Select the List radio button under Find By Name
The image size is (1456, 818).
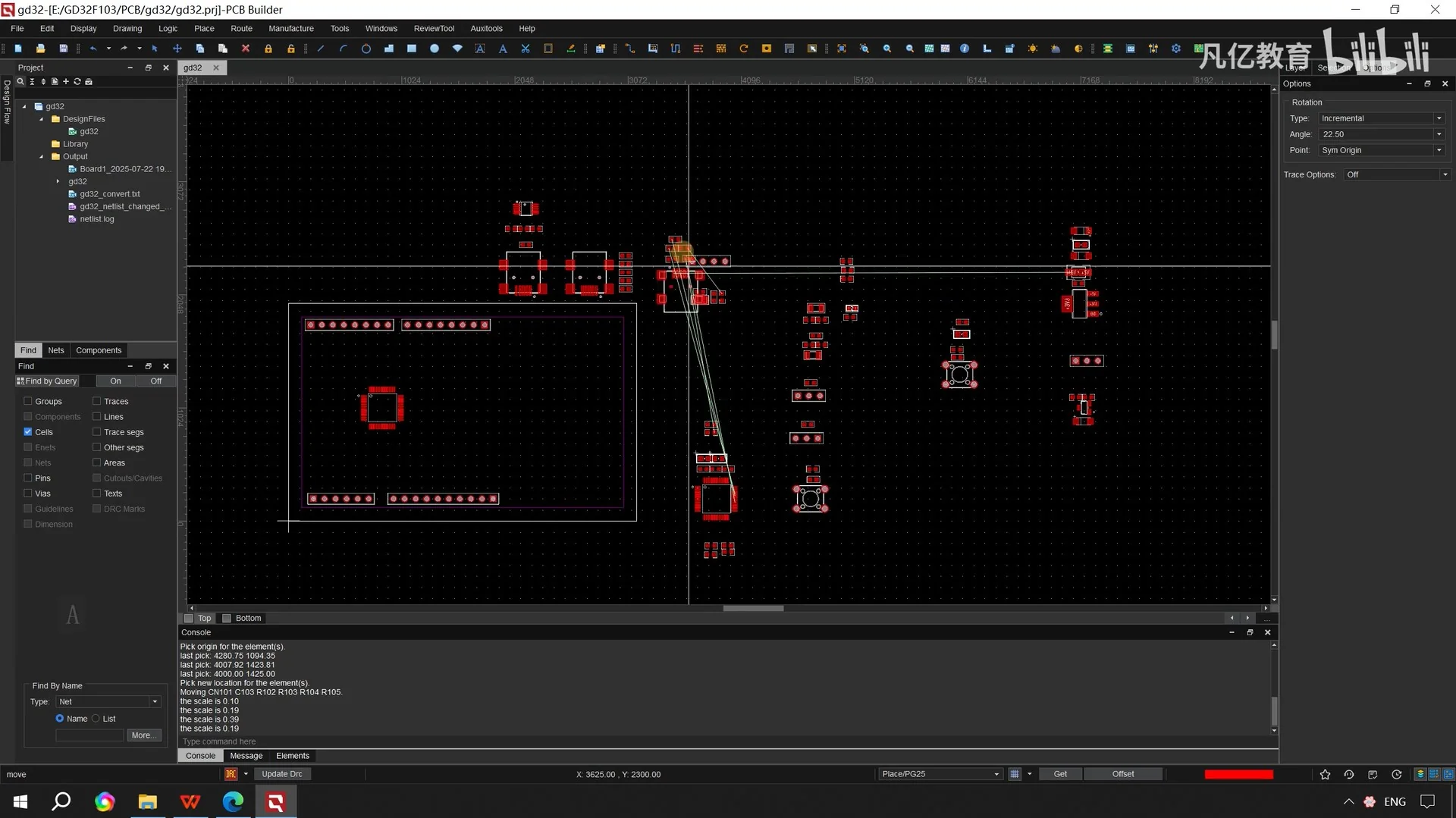click(96, 719)
